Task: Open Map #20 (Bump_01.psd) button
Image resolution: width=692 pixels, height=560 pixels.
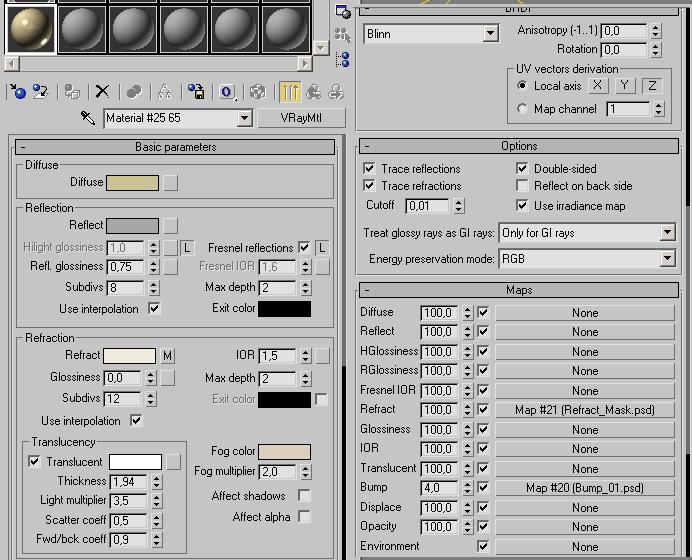Action: pos(585,488)
